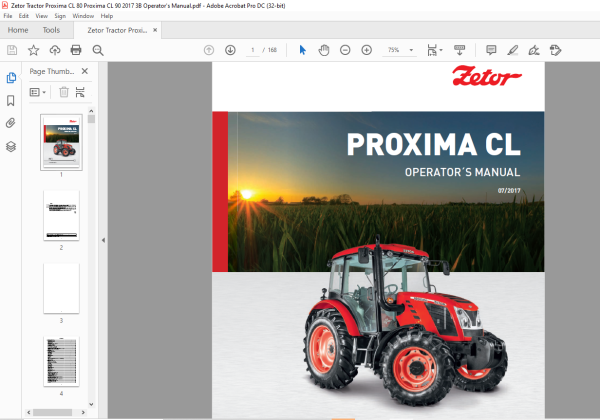Click the print pages icon in thumbnails panel

tap(80, 92)
